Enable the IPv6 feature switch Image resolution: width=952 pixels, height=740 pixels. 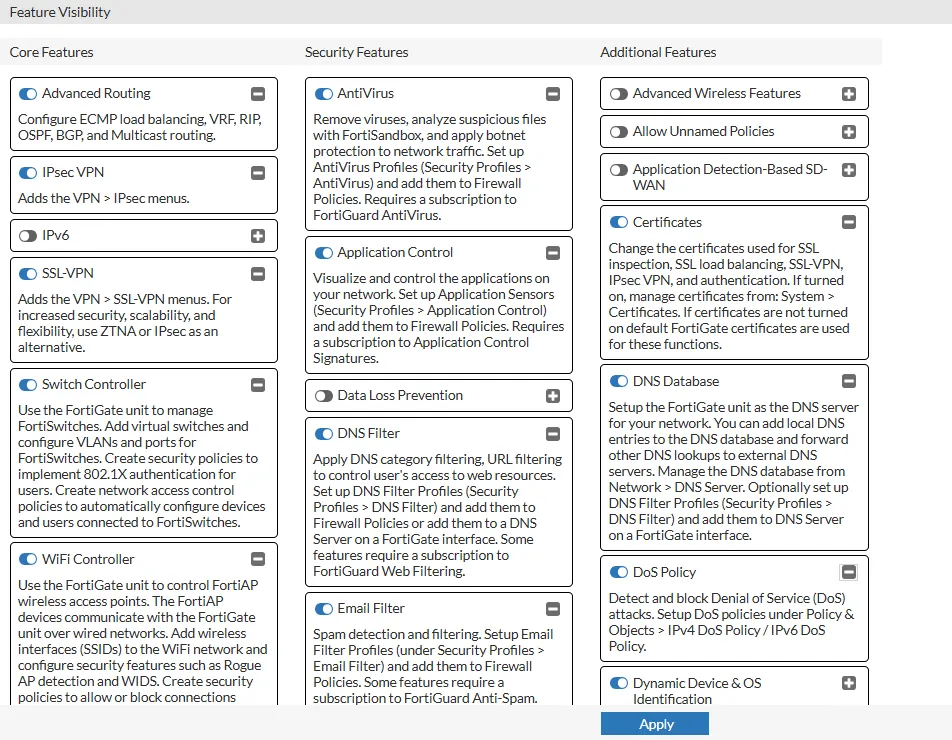tap(28, 236)
